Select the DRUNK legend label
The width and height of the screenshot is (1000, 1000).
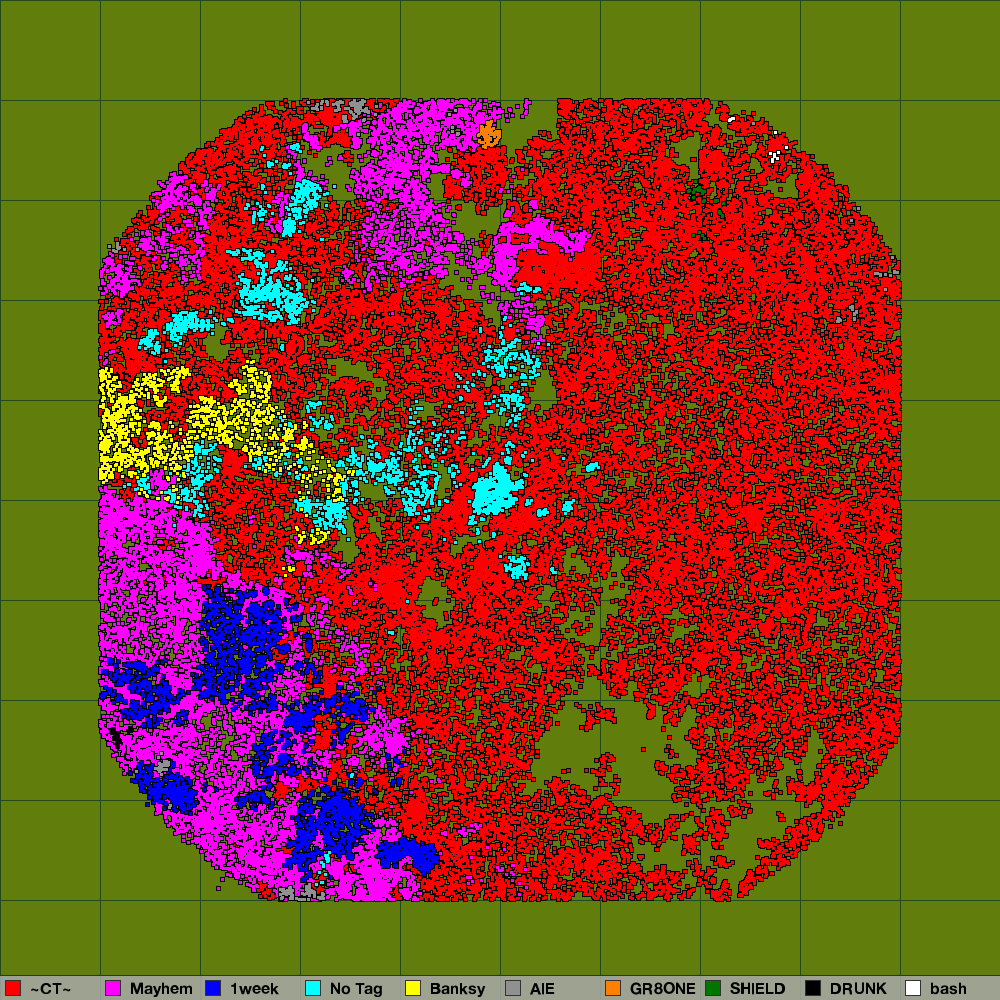(x=858, y=989)
